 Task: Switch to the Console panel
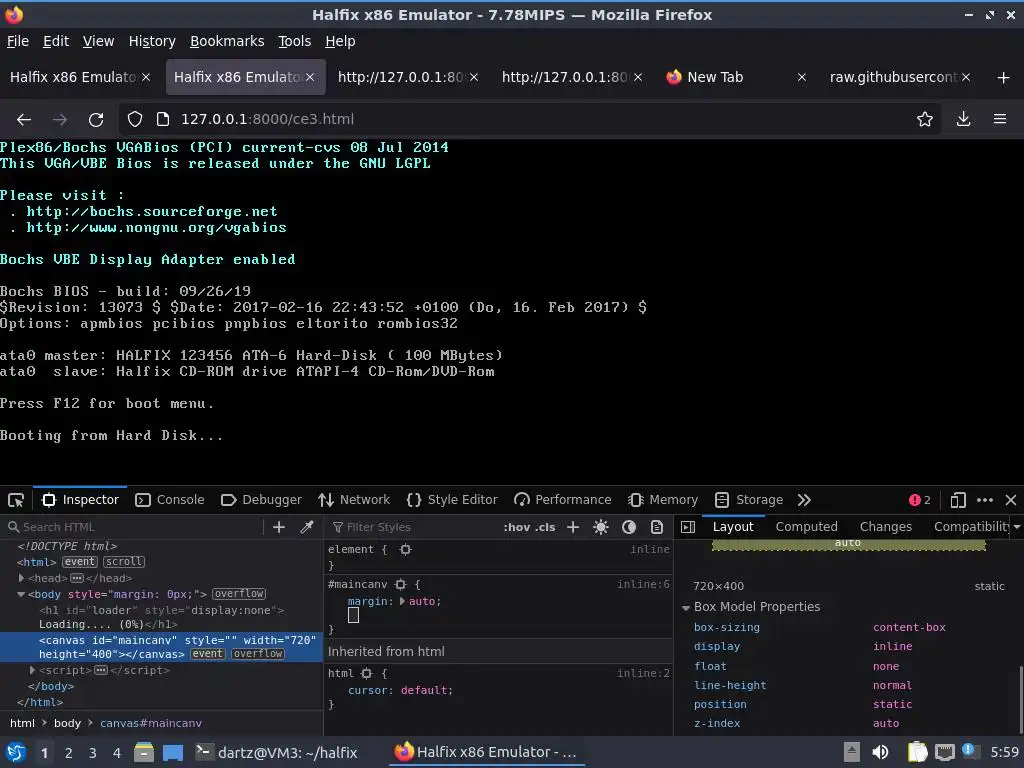[169, 500]
